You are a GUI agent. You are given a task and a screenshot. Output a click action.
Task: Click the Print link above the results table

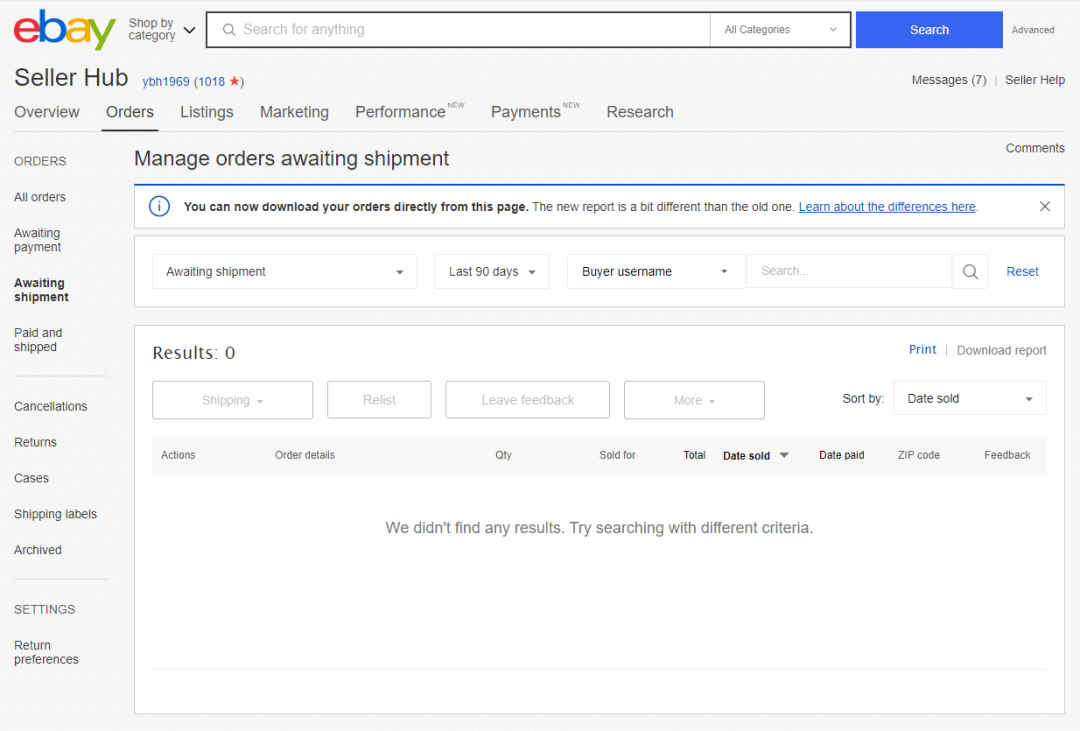pos(922,349)
